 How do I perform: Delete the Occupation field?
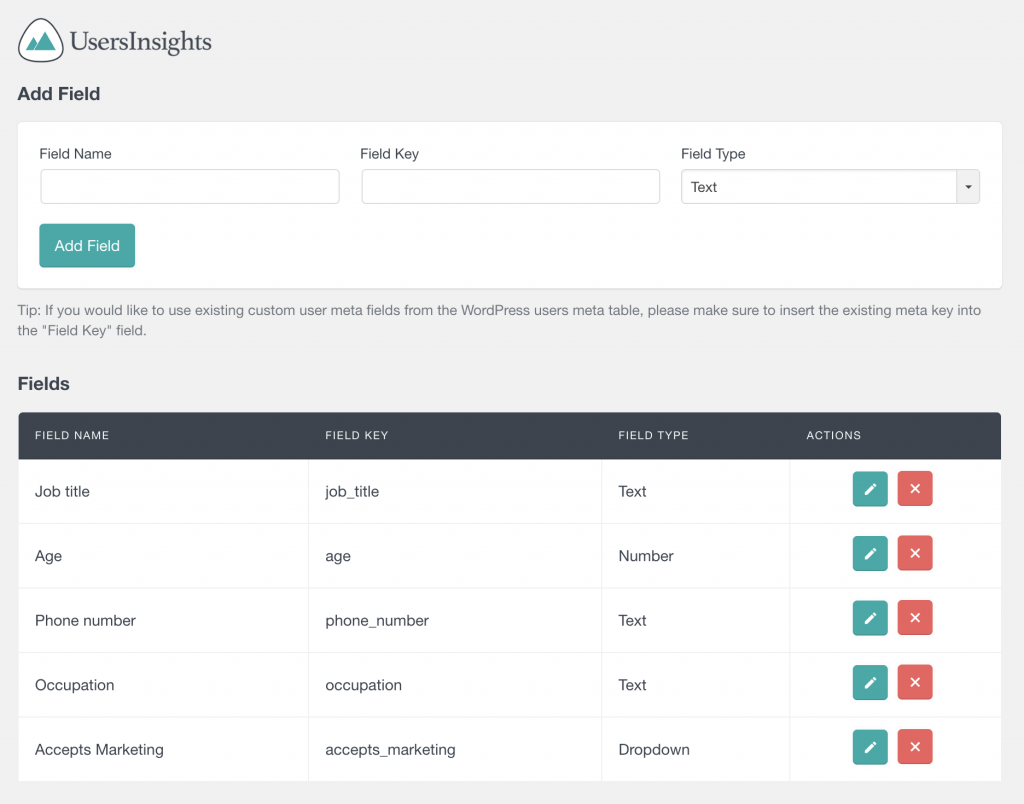tap(914, 682)
